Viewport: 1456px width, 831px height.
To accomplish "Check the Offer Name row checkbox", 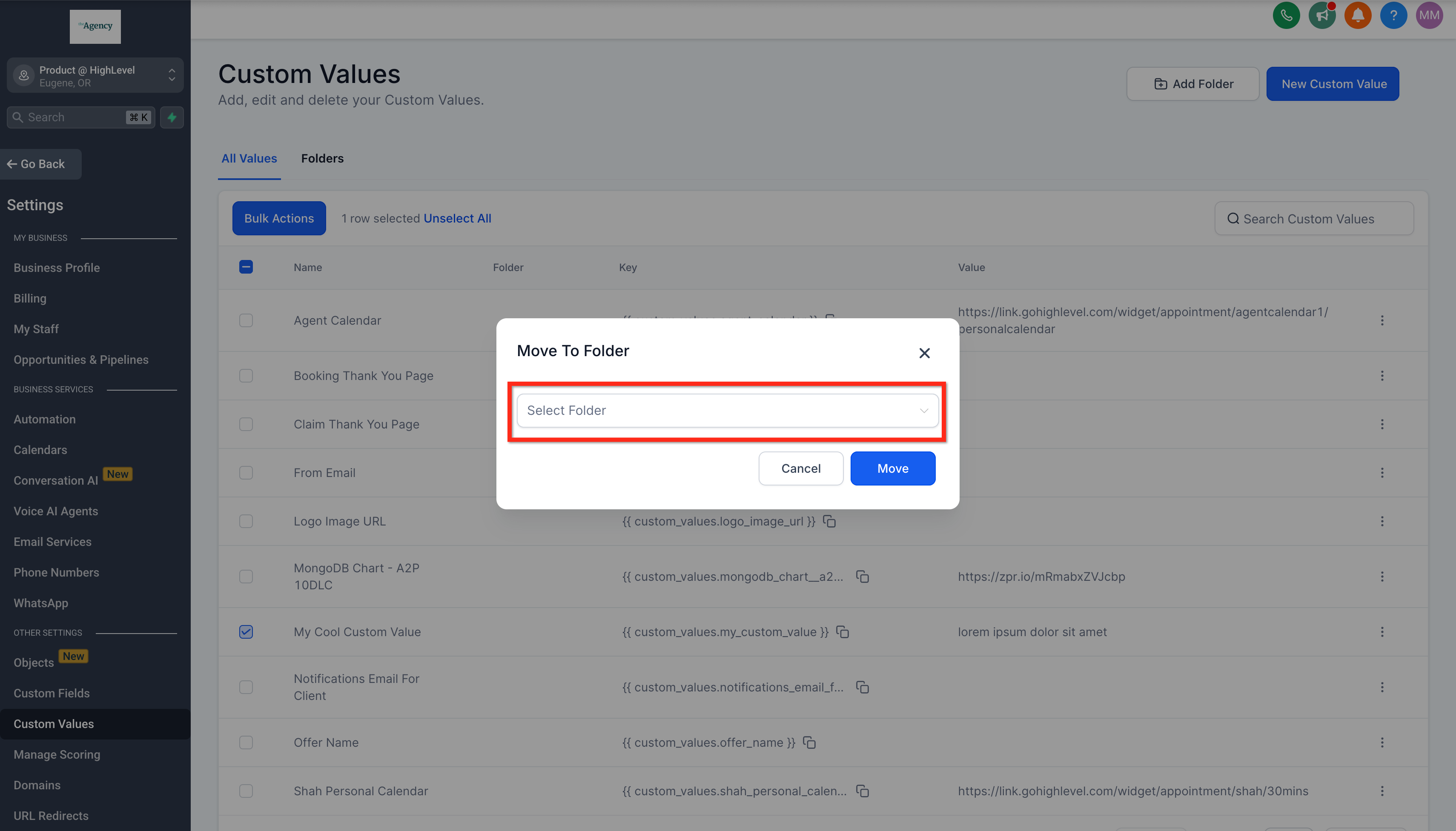I will [x=246, y=742].
